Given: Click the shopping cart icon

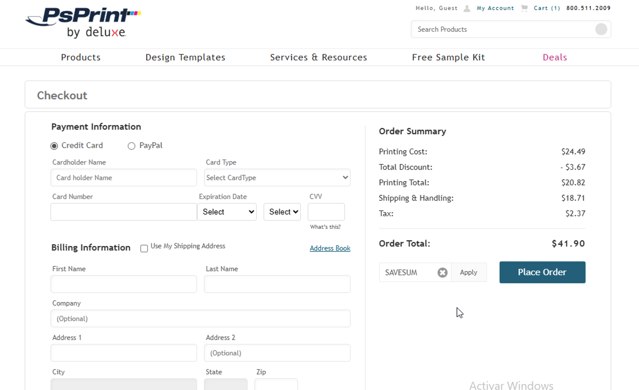Looking at the screenshot, I should pos(524,8).
